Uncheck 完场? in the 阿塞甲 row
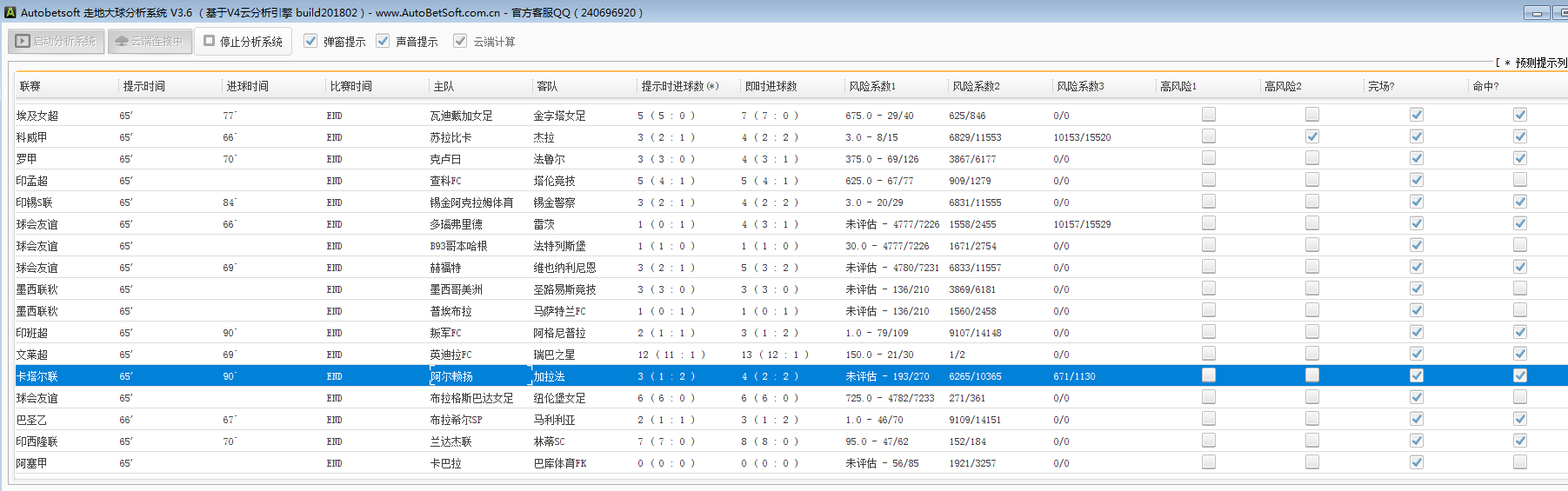1568x491 pixels. [x=1417, y=462]
